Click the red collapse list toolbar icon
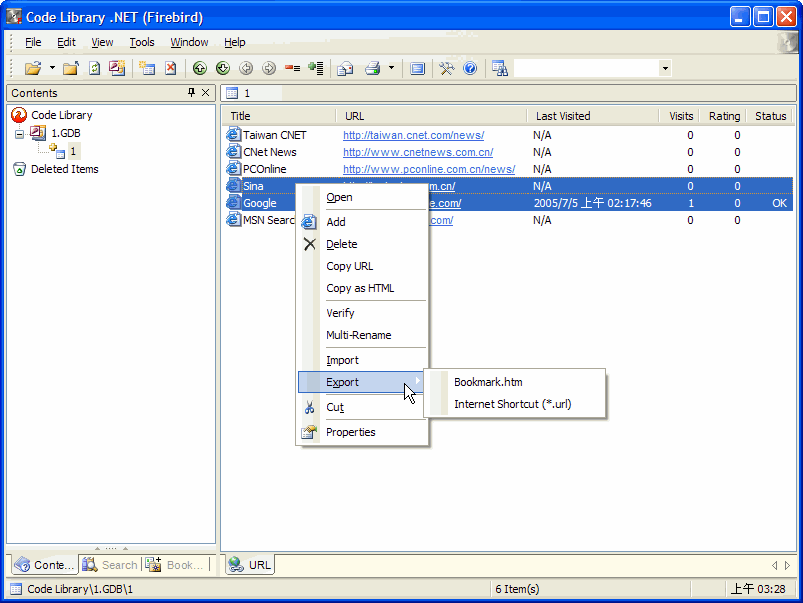803x603 pixels. pos(292,68)
